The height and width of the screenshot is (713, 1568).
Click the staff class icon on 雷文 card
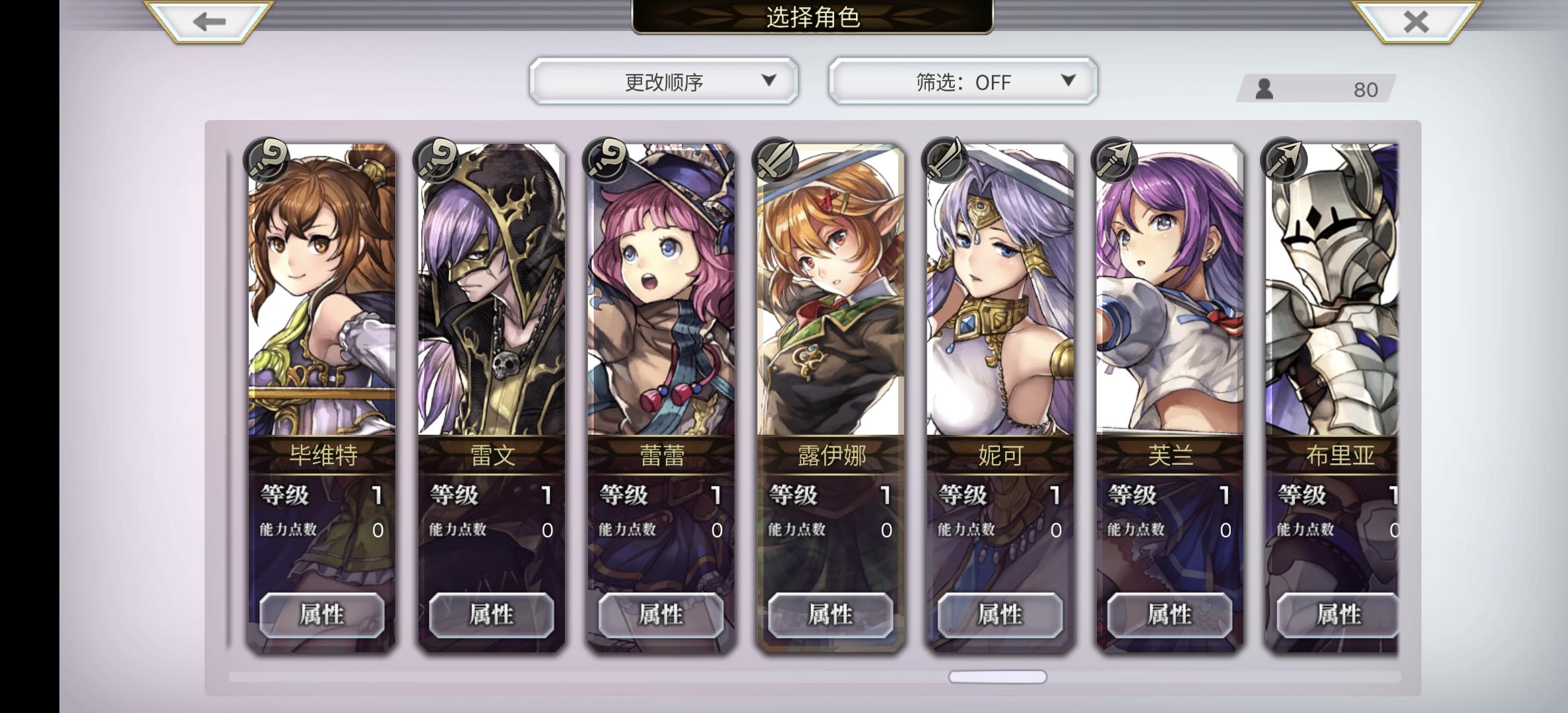coord(436,160)
